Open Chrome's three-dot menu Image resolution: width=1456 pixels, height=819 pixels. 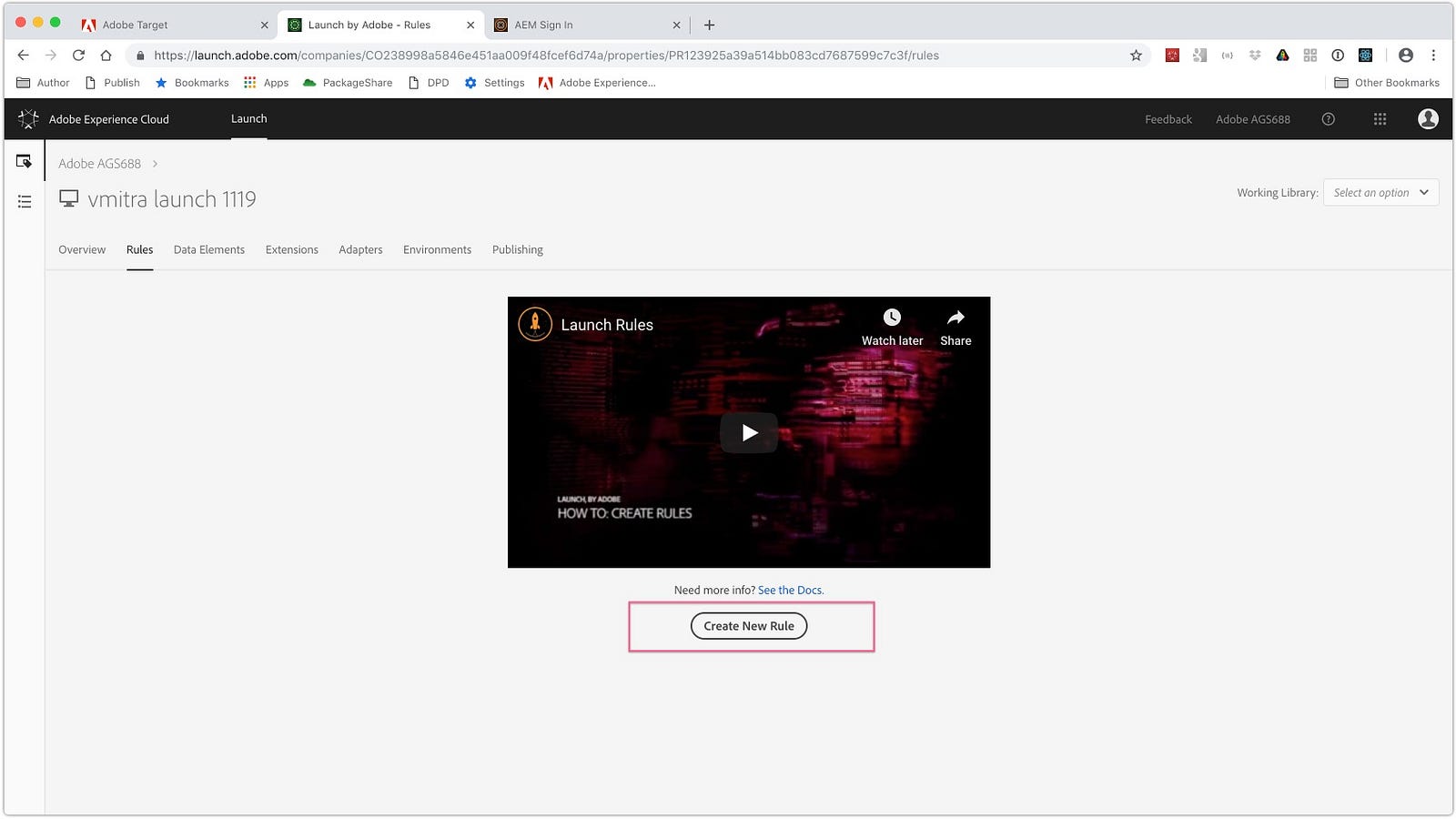pyautogui.click(x=1433, y=56)
